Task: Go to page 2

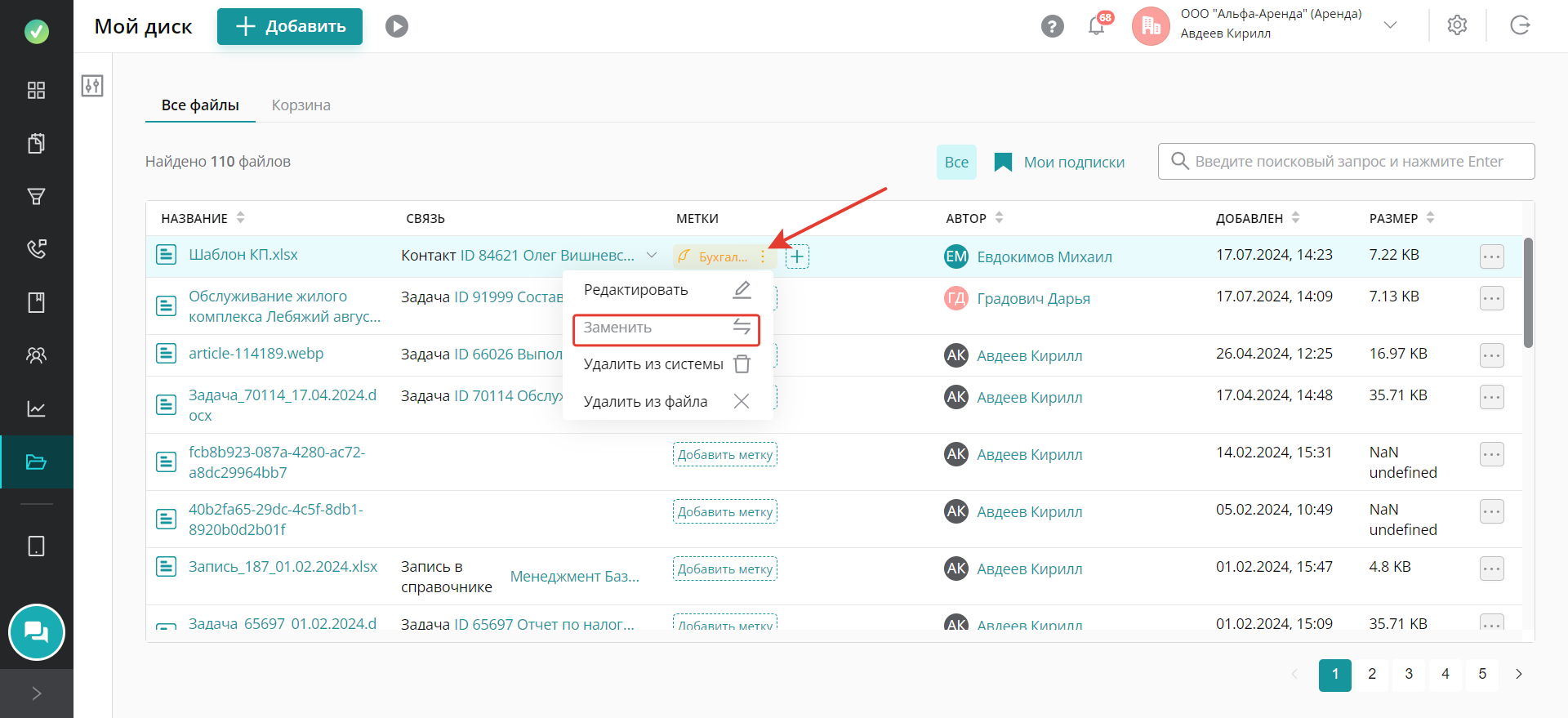Action: 1372,674
